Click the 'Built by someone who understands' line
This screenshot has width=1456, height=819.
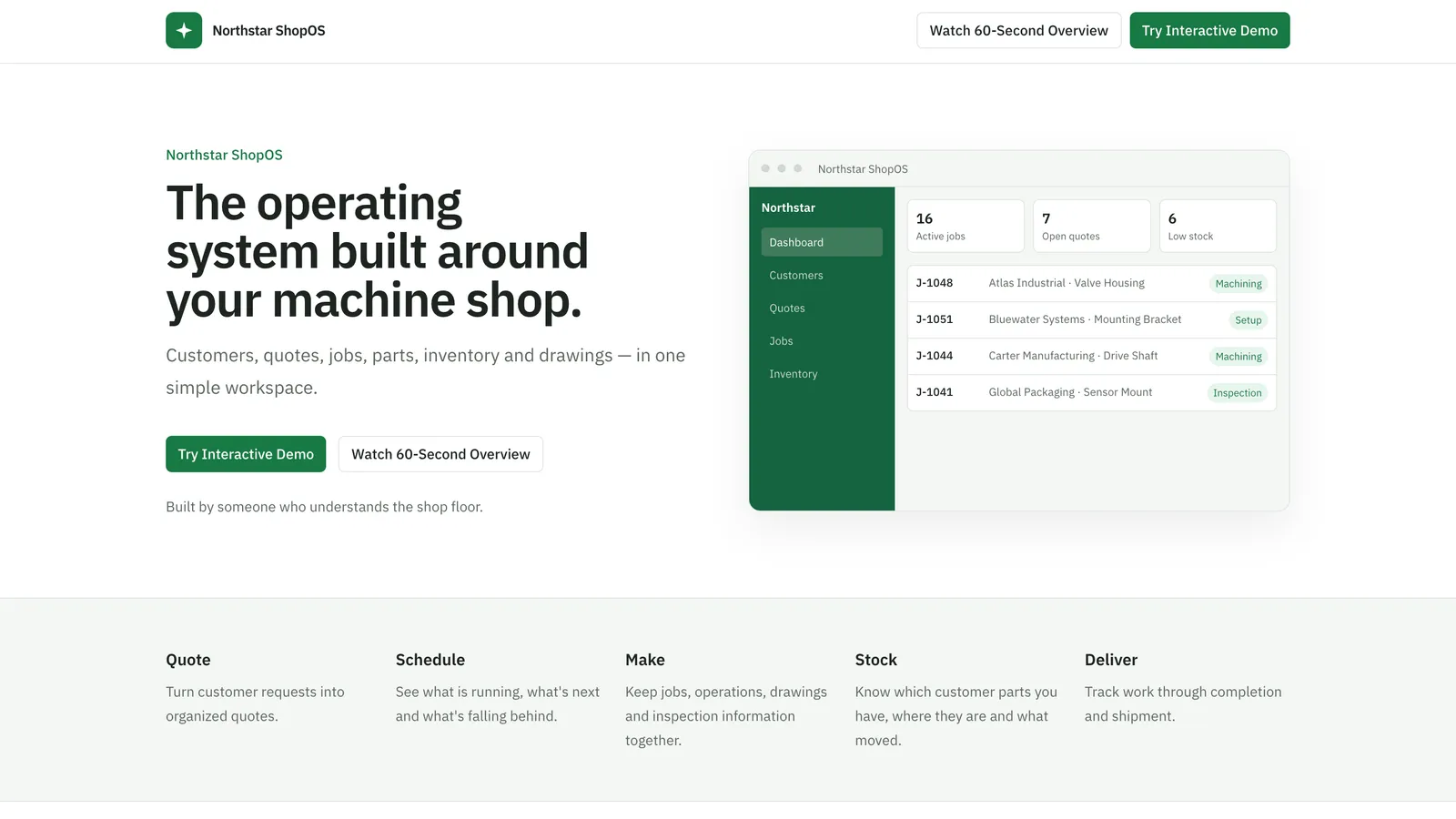click(x=324, y=507)
